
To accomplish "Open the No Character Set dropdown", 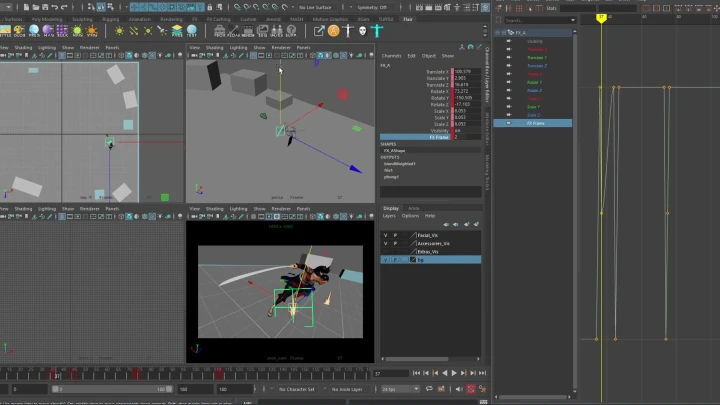I will point(296,389).
